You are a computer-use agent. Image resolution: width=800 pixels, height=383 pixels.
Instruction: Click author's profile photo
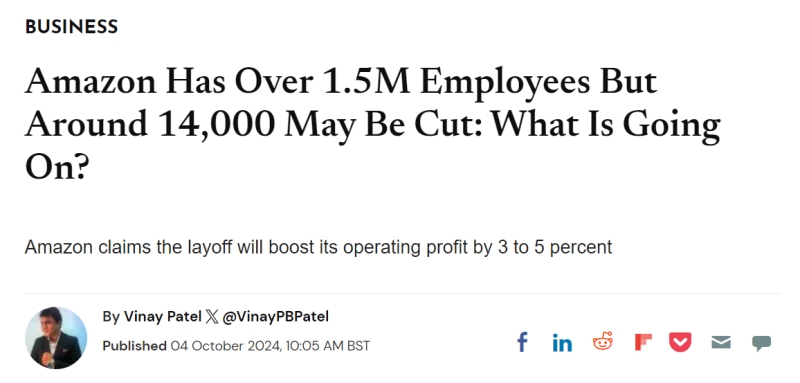pyautogui.click(x=56, y=338)
